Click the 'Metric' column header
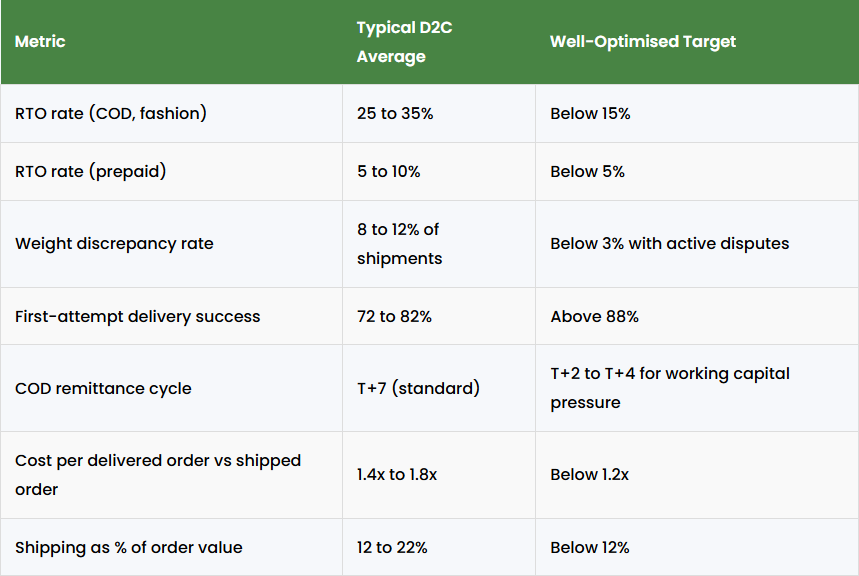 (171, 42)
